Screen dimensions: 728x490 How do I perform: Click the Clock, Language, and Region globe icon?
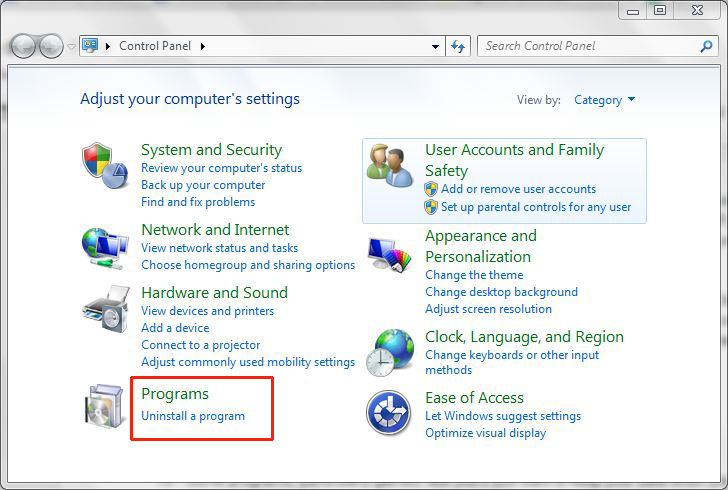tap(390, 353)
